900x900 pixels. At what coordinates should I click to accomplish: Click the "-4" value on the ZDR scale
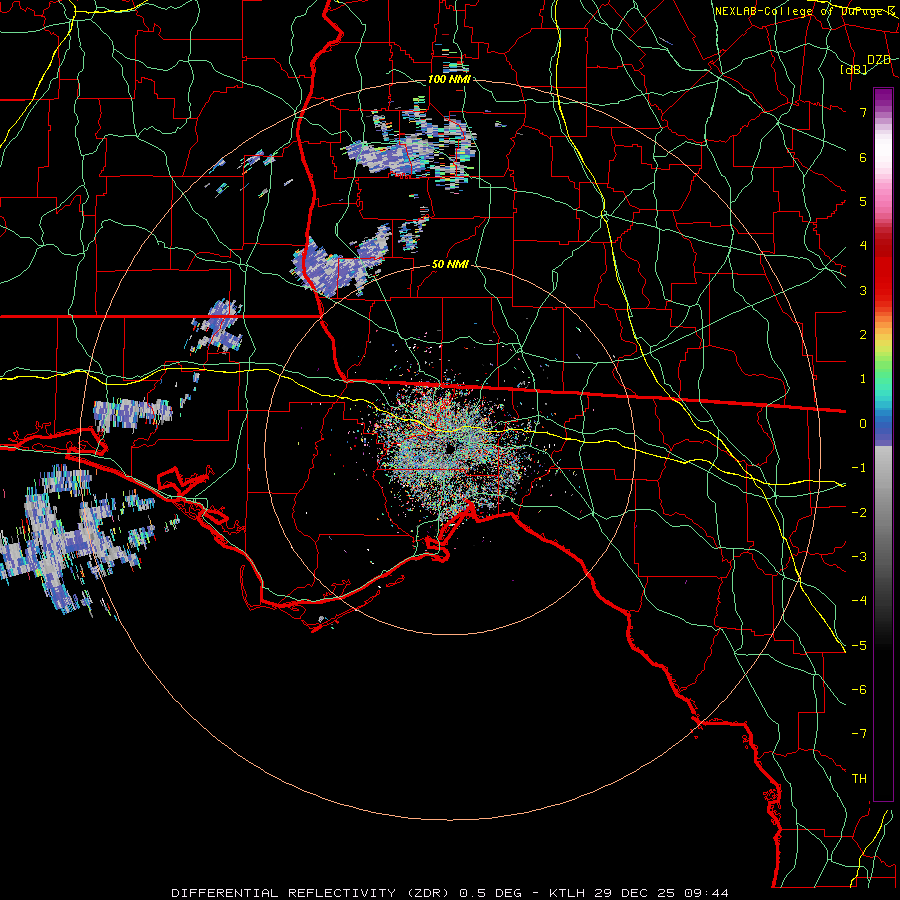click(859, 601)
